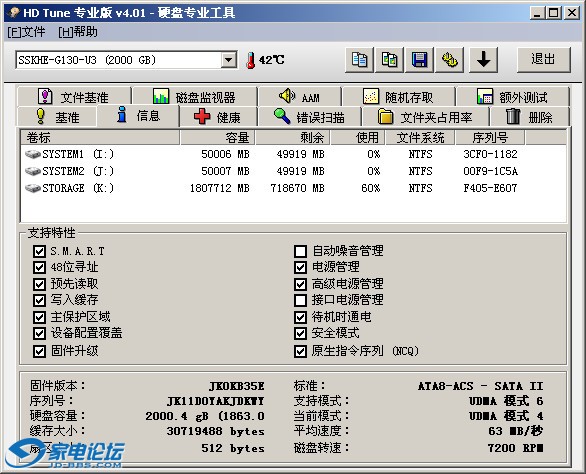Toggle the 预先读取 checkbox
The image size is (586, 474).
[39, 284]
